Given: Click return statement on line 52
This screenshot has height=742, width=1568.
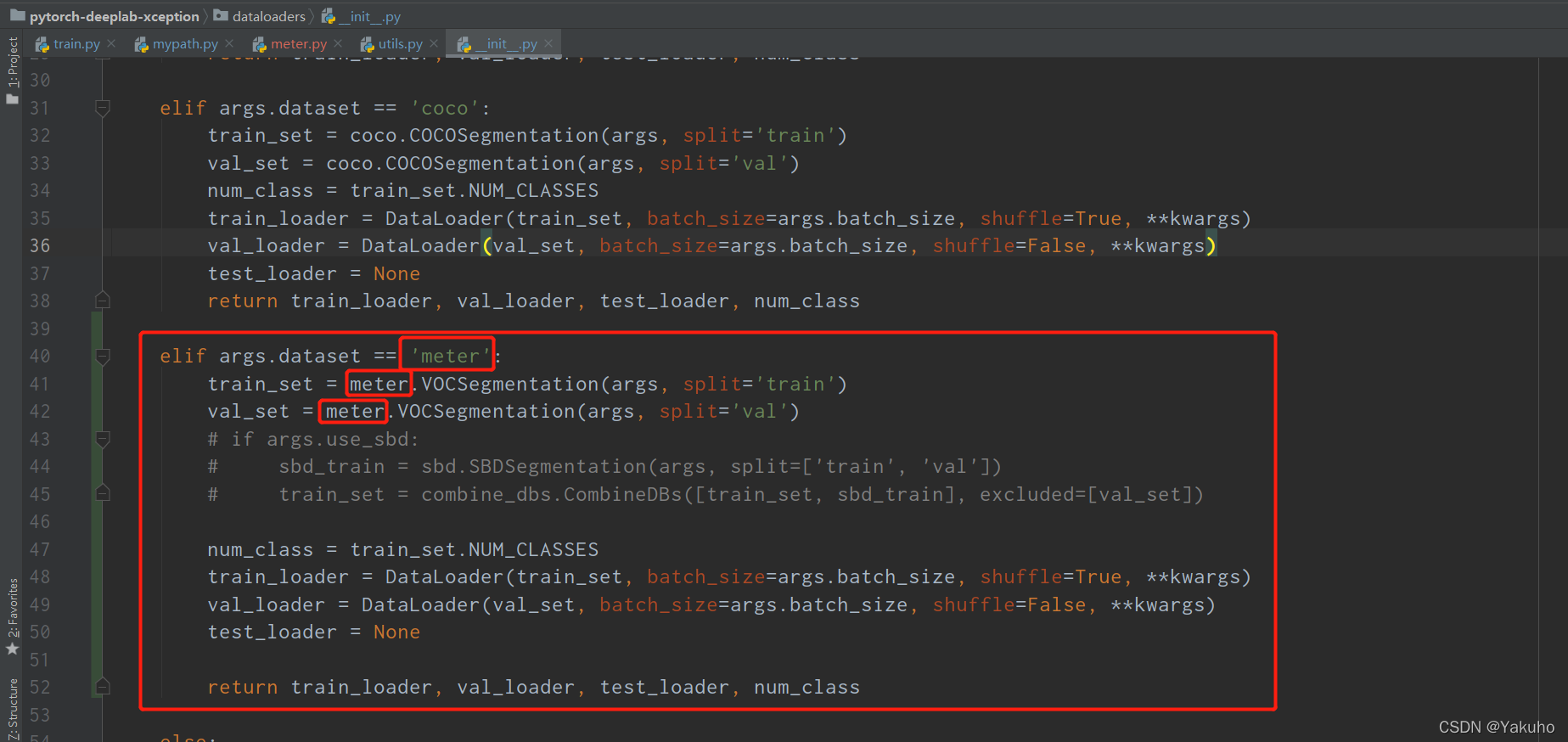Looking at the screenshot, I should pos(533,687).
